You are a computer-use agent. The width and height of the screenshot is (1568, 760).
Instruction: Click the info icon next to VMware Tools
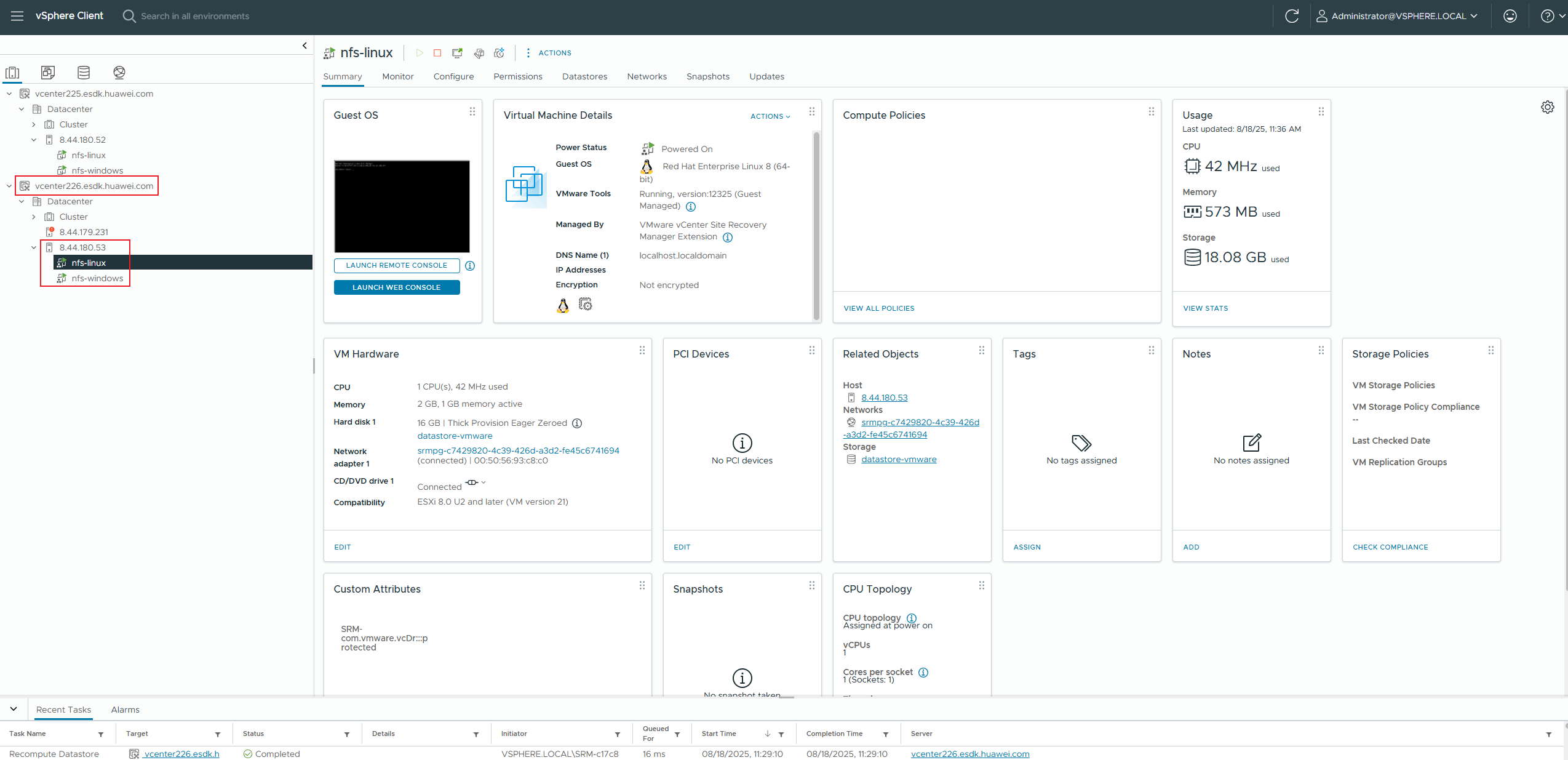(x=691, y=207)
